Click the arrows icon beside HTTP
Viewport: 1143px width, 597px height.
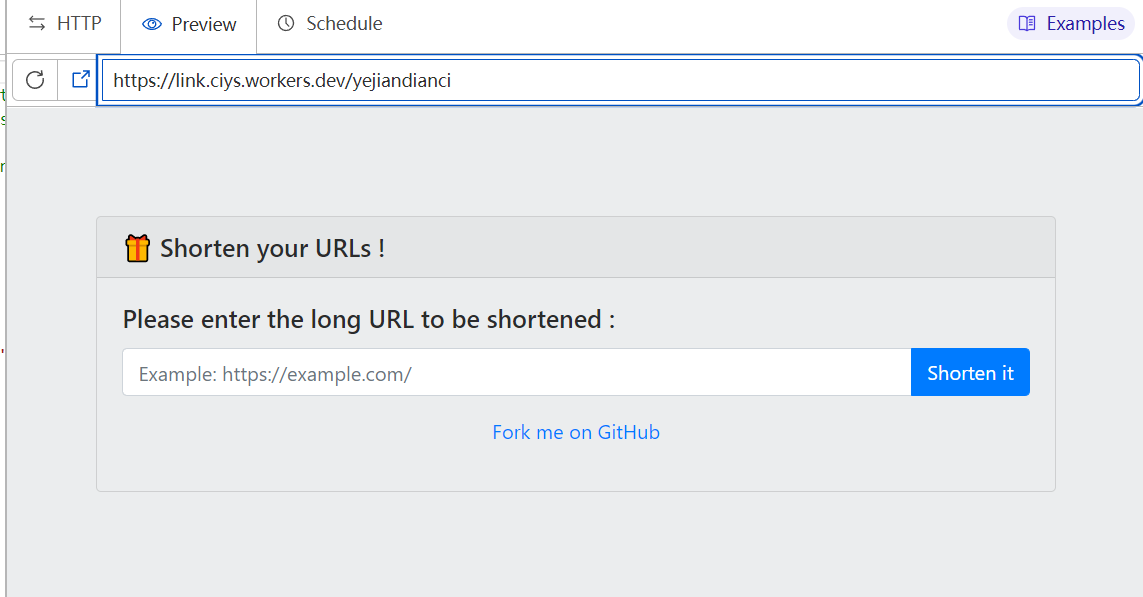click(37, 23)
